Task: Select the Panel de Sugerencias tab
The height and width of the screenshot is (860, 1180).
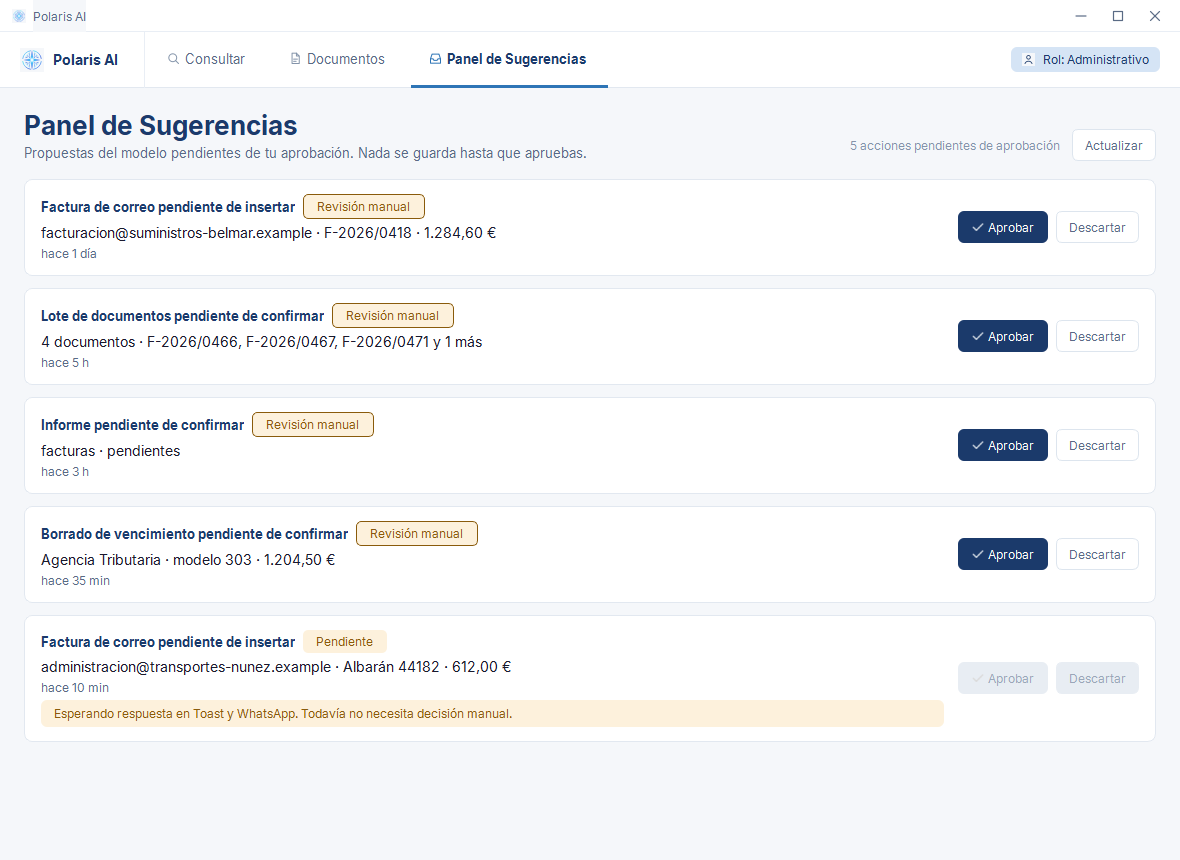Action: (509, 59)
